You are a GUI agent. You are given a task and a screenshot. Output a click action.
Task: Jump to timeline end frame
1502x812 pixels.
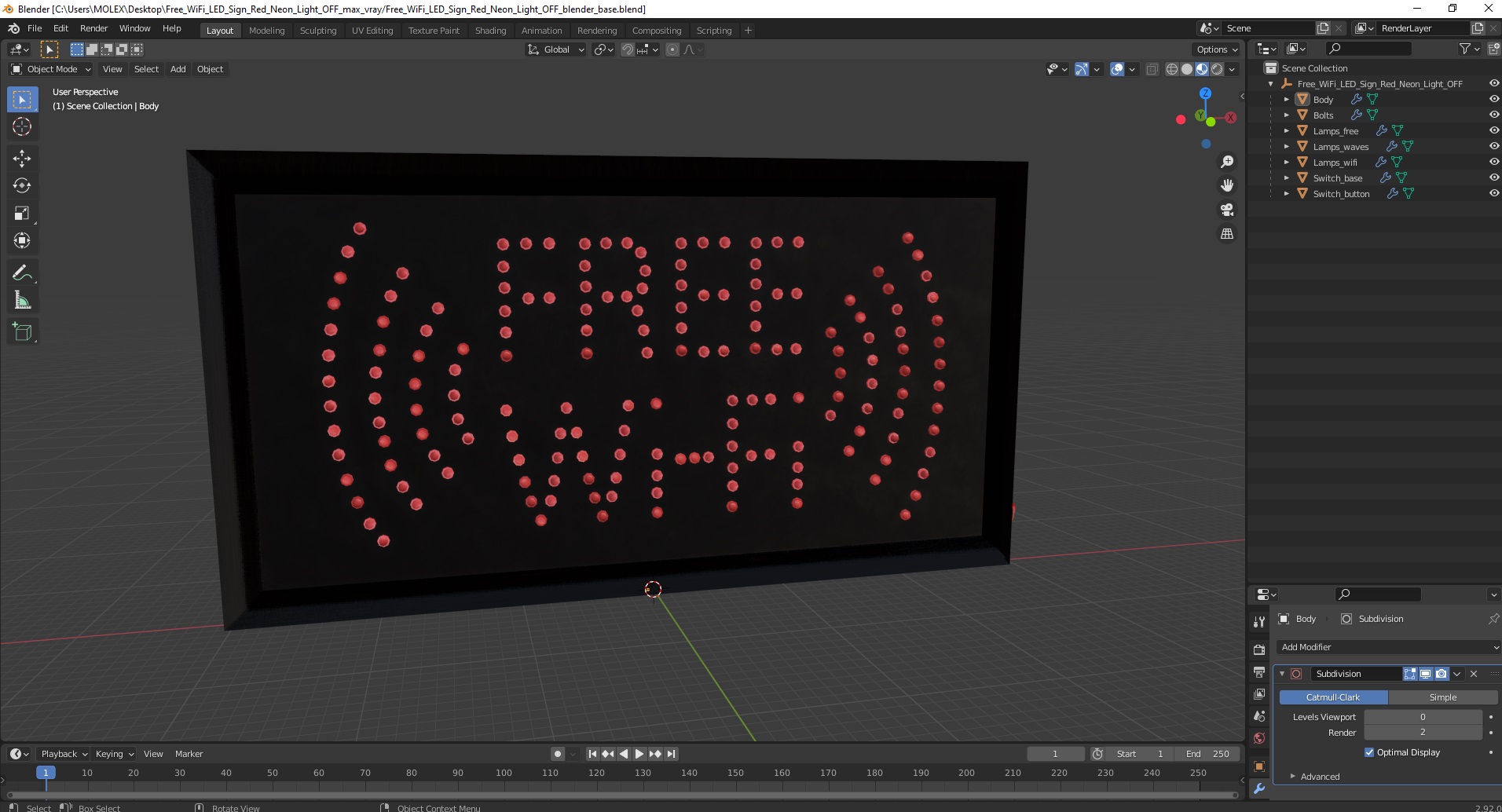[x=671, y=754]
